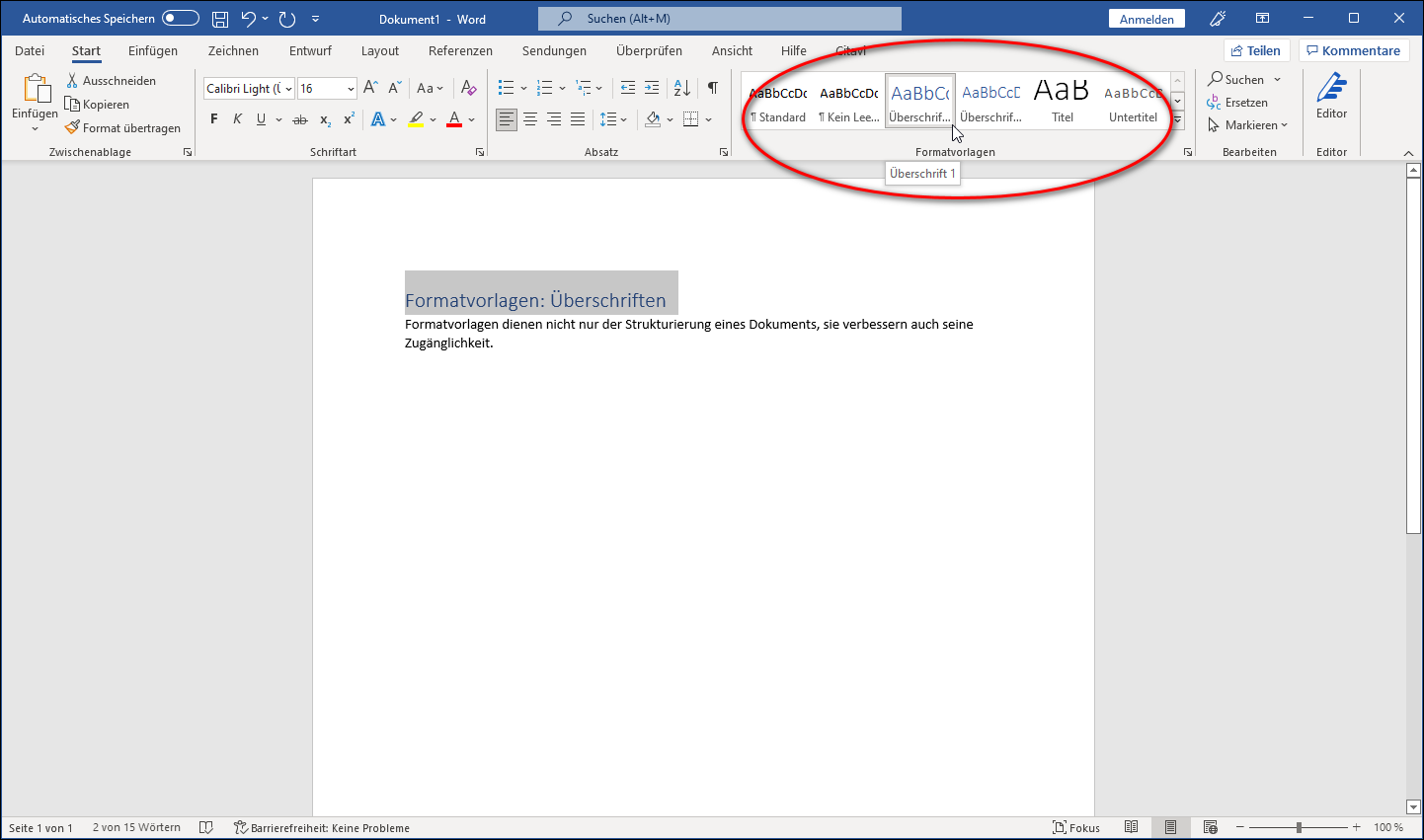Justify the paragraph text
This screenshot has height=840, width=1424.
pos(578,119)
